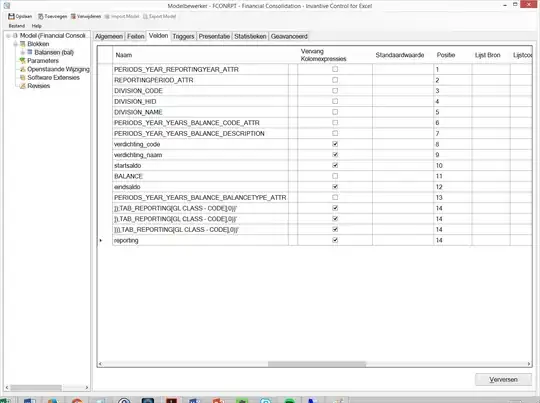Click the Vervang Kolomexpressies column header
The width and height of the screenshot is (540, 403).
click(x=335, y=55)
